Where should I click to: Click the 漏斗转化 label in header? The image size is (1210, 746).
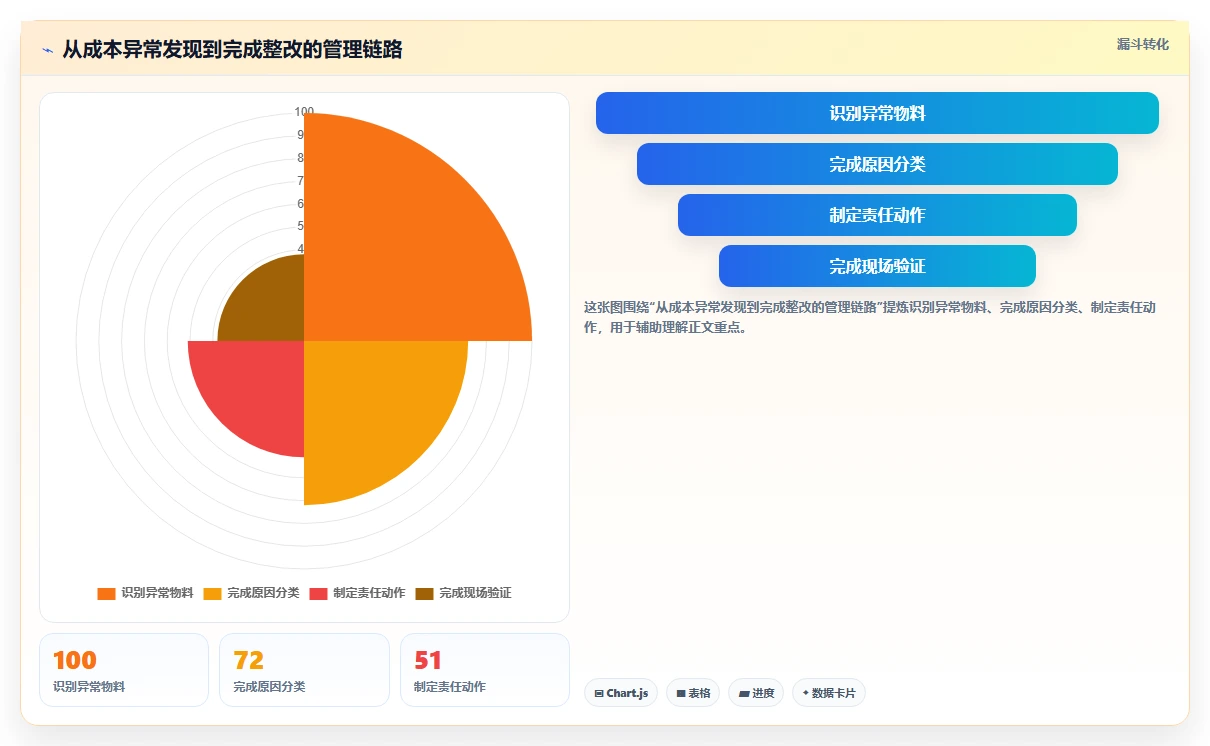[x=1142, y=44]
